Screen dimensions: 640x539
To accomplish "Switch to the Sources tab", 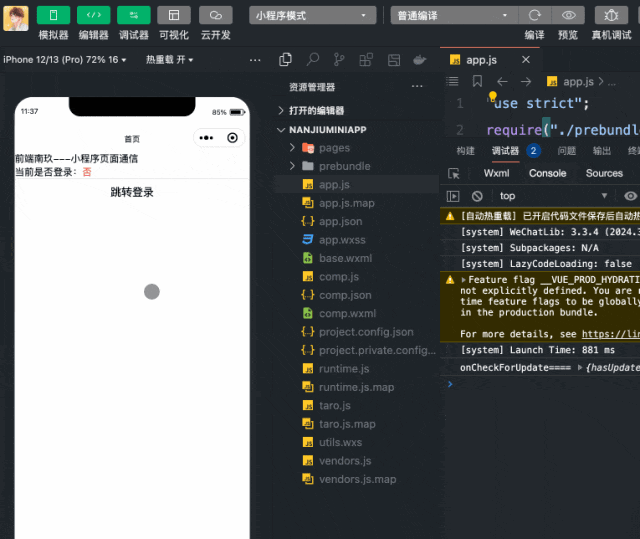I will click(x=604, y=173).
